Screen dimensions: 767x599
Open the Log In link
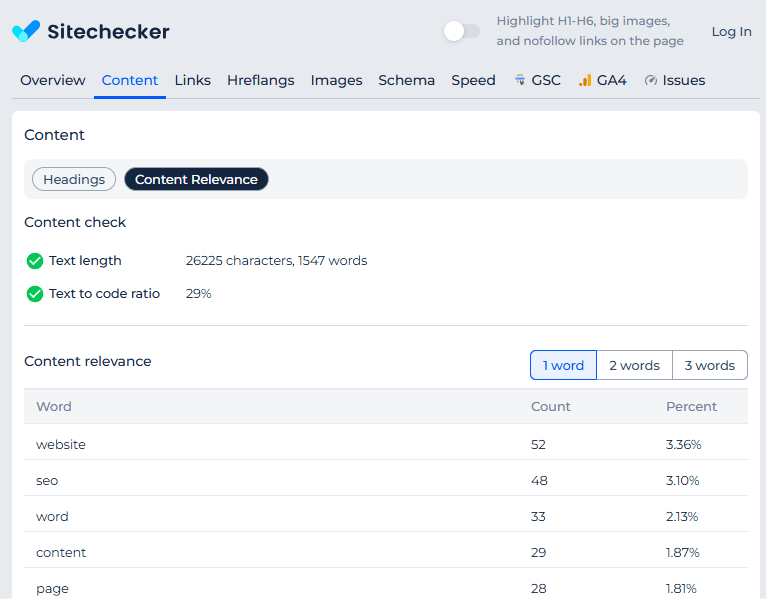[731, 32]
